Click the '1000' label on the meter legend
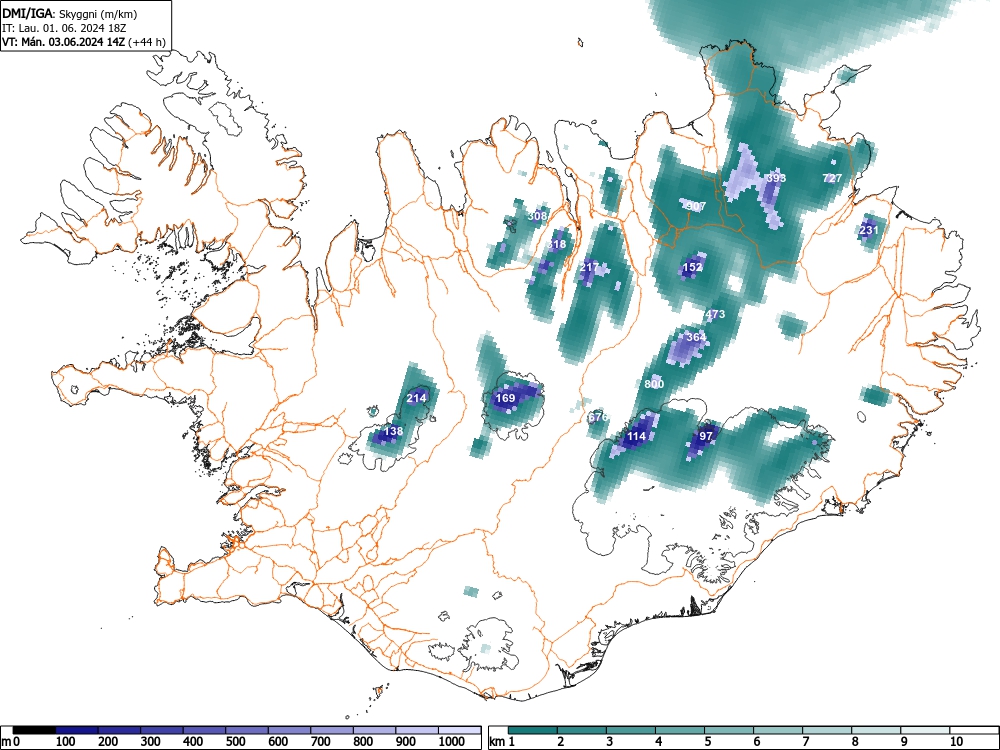 (x=451, y=742)
